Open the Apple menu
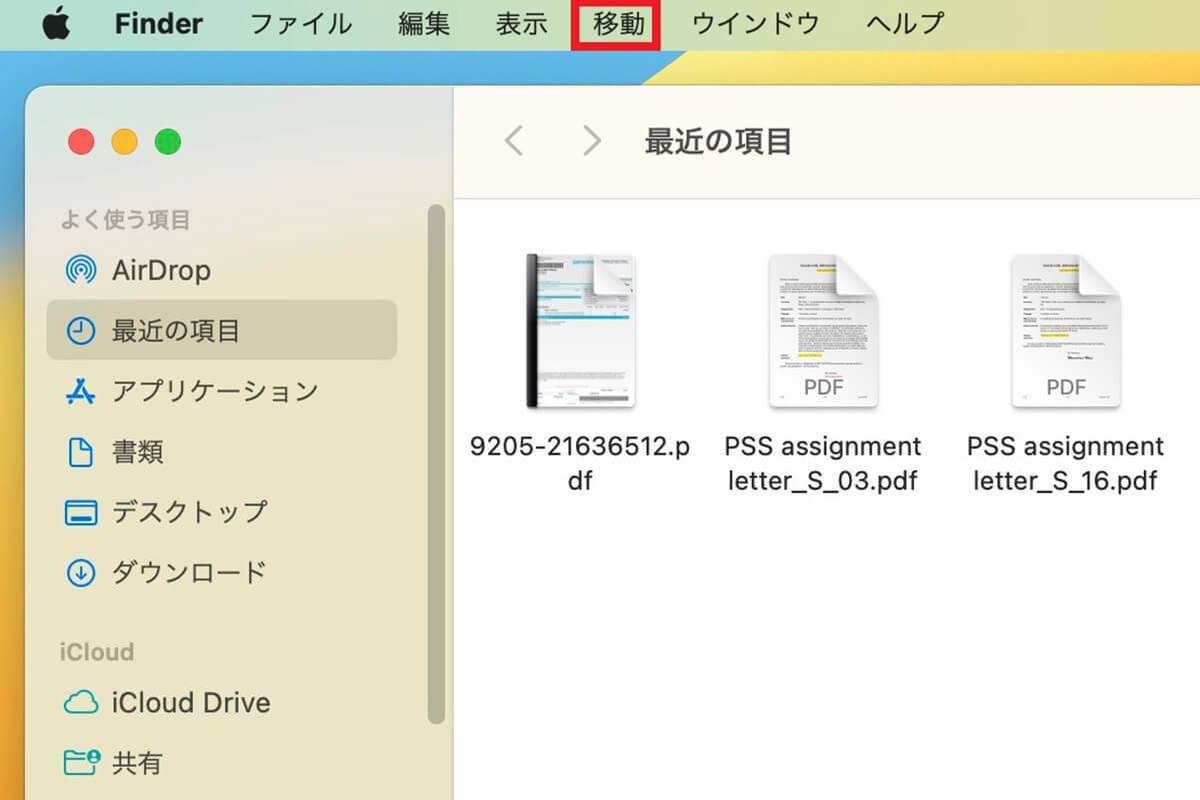The height and width of the screenshot is (800, 1200). pos(56,23)
